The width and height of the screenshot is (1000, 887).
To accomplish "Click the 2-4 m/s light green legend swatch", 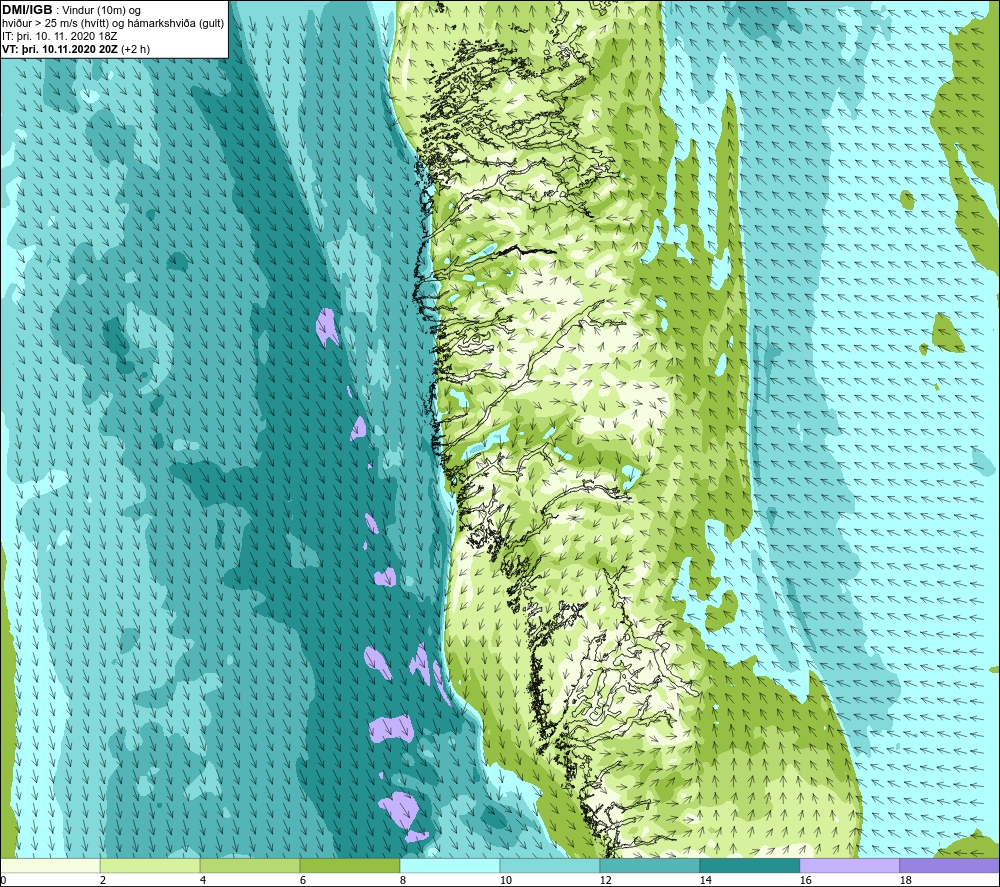I will click(150, 866).
